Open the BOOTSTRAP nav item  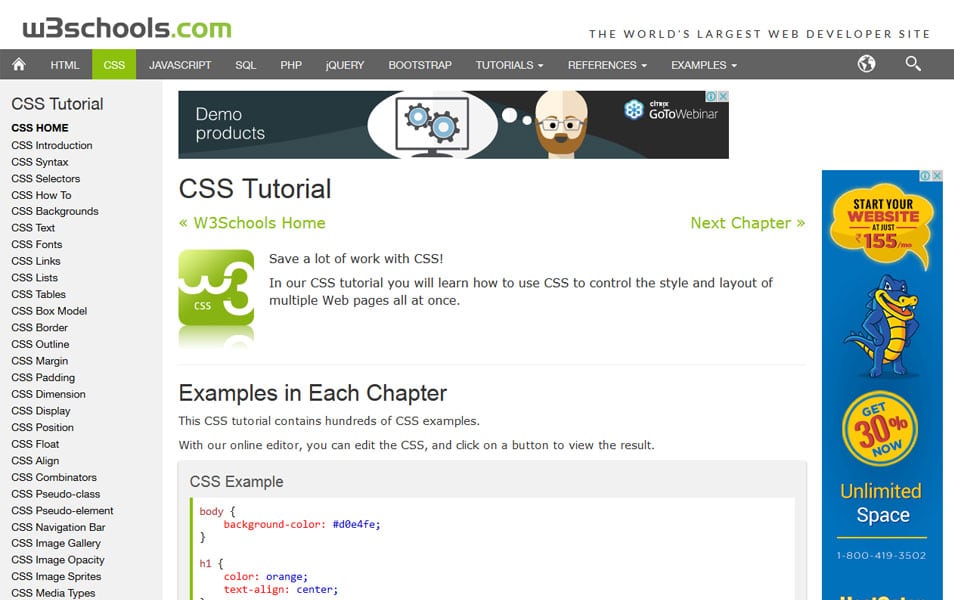420,65
